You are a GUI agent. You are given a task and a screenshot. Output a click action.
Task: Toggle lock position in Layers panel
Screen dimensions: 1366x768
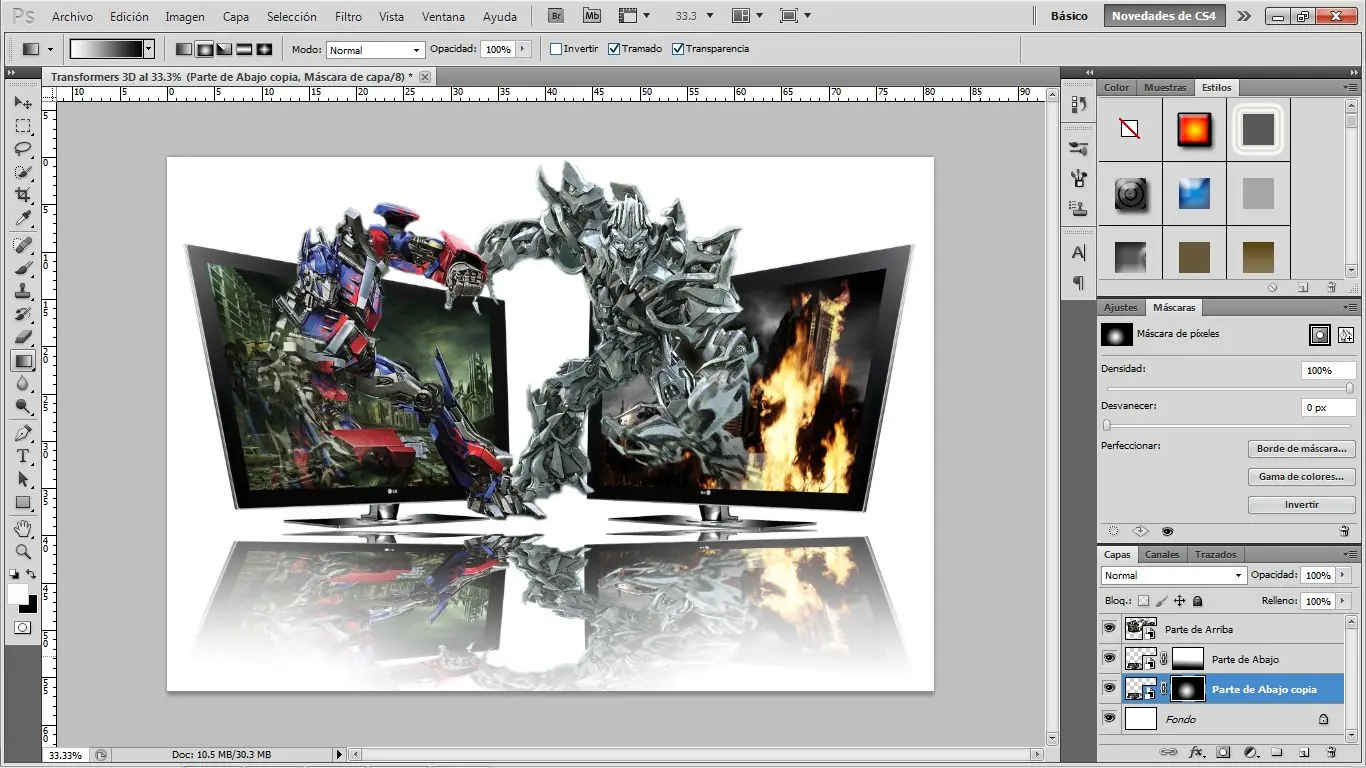pos(1179,601)
